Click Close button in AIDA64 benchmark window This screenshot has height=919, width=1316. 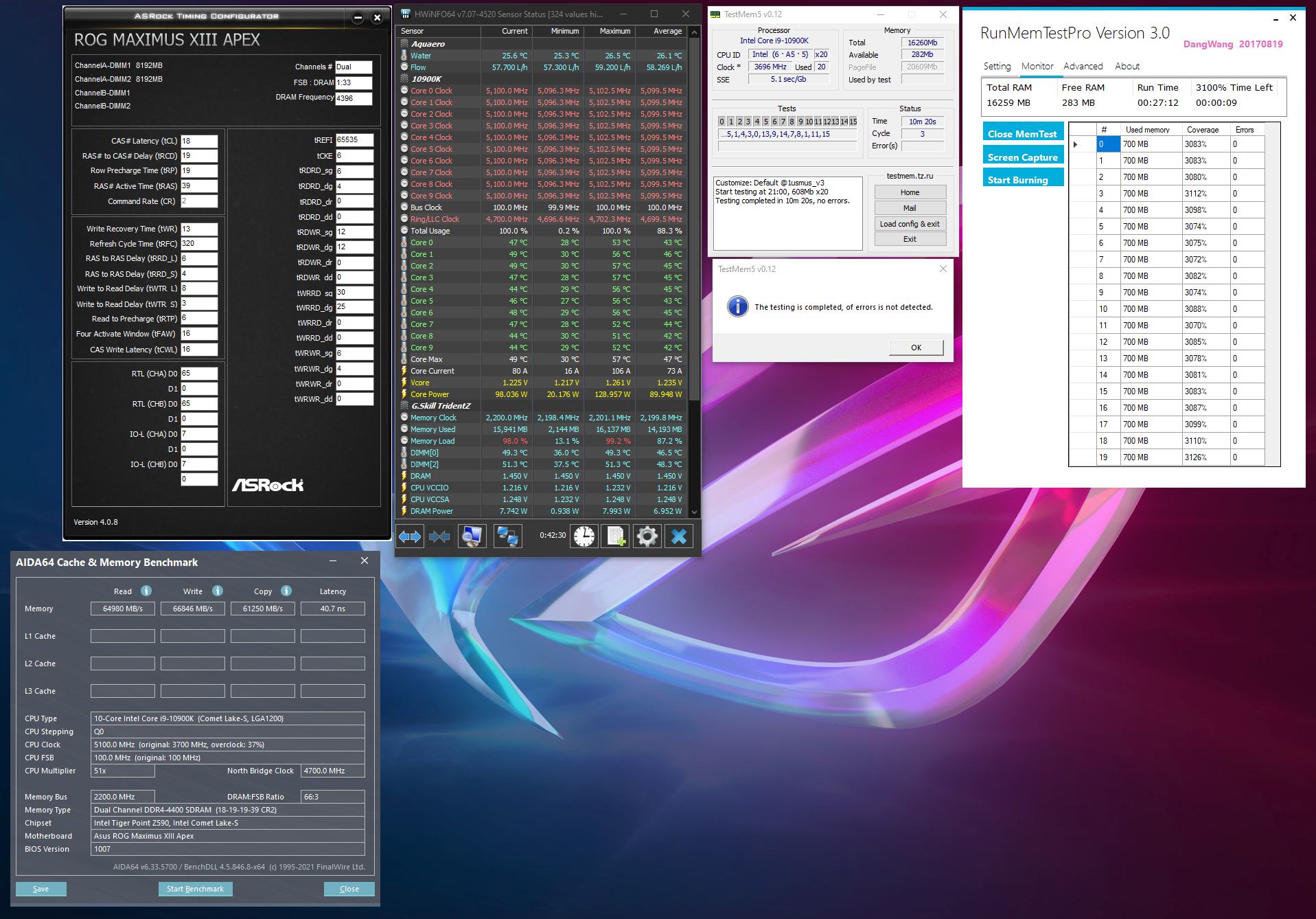coord(349,889)
